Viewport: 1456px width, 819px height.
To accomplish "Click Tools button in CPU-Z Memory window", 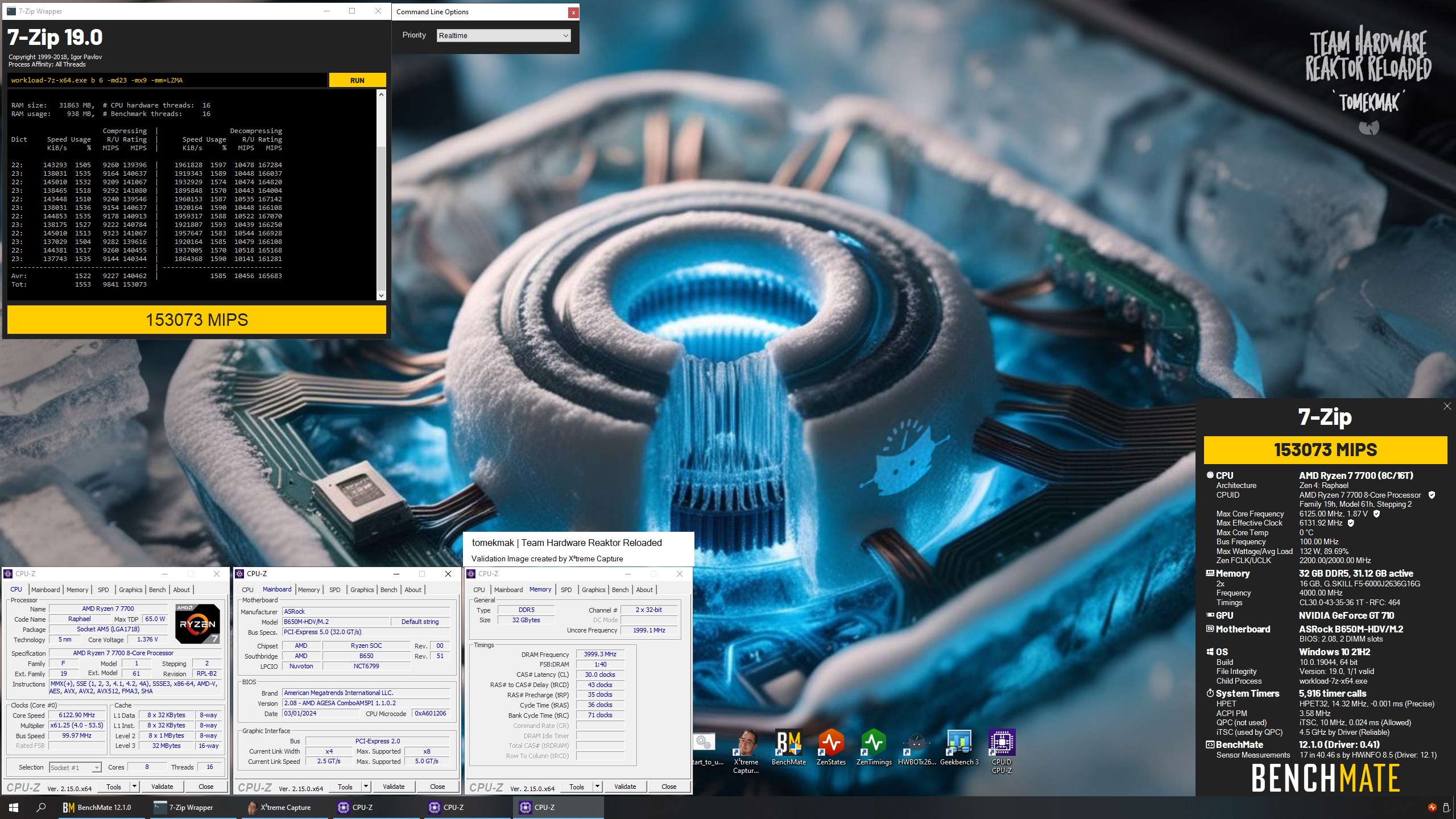I will click(x=577, y=787).
